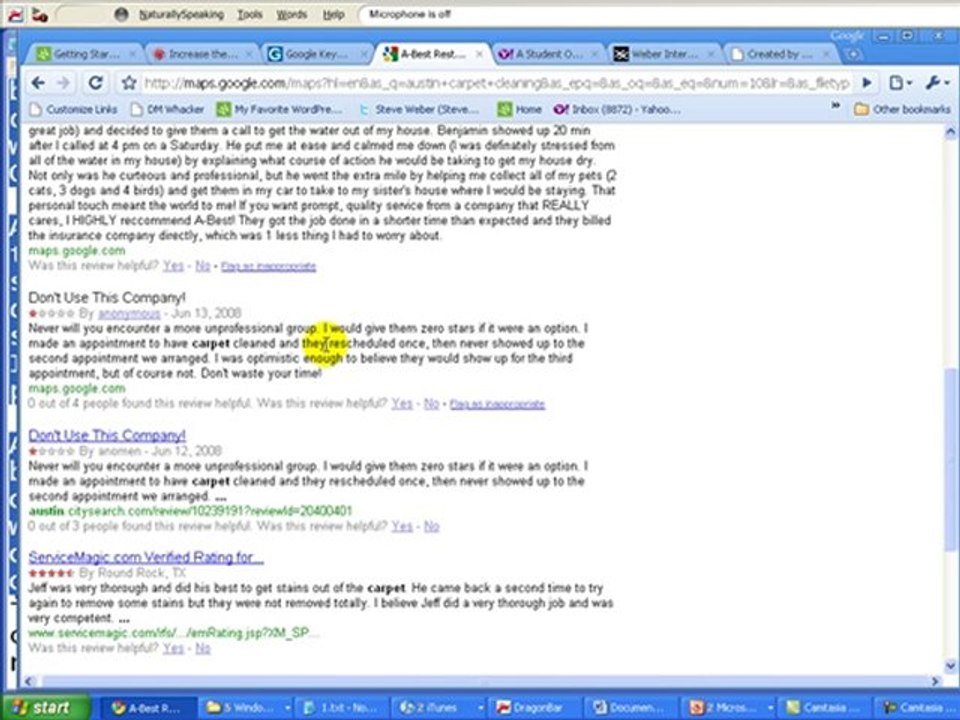
Task: Open the DragonBar Tools menu
Action: pos(250,15)
